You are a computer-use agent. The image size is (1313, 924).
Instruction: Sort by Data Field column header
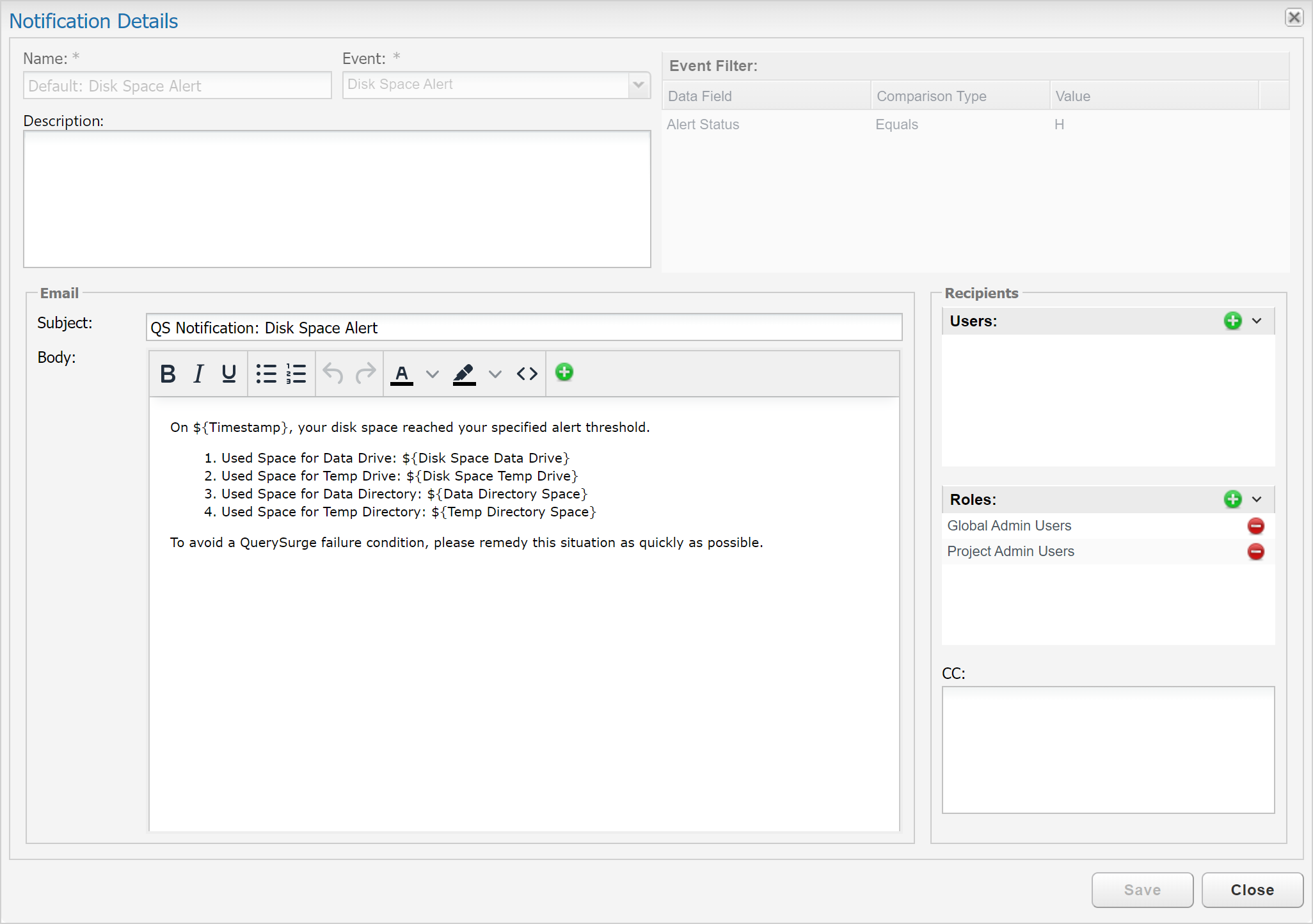click(x=767, y=96)
